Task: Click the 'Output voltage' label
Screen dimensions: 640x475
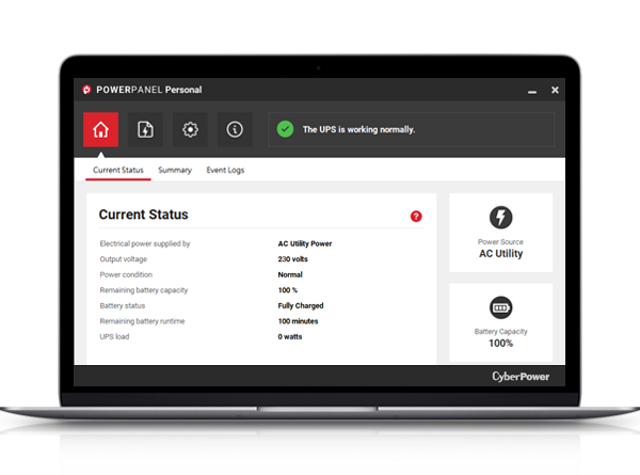Action: [x=123, y=259]
